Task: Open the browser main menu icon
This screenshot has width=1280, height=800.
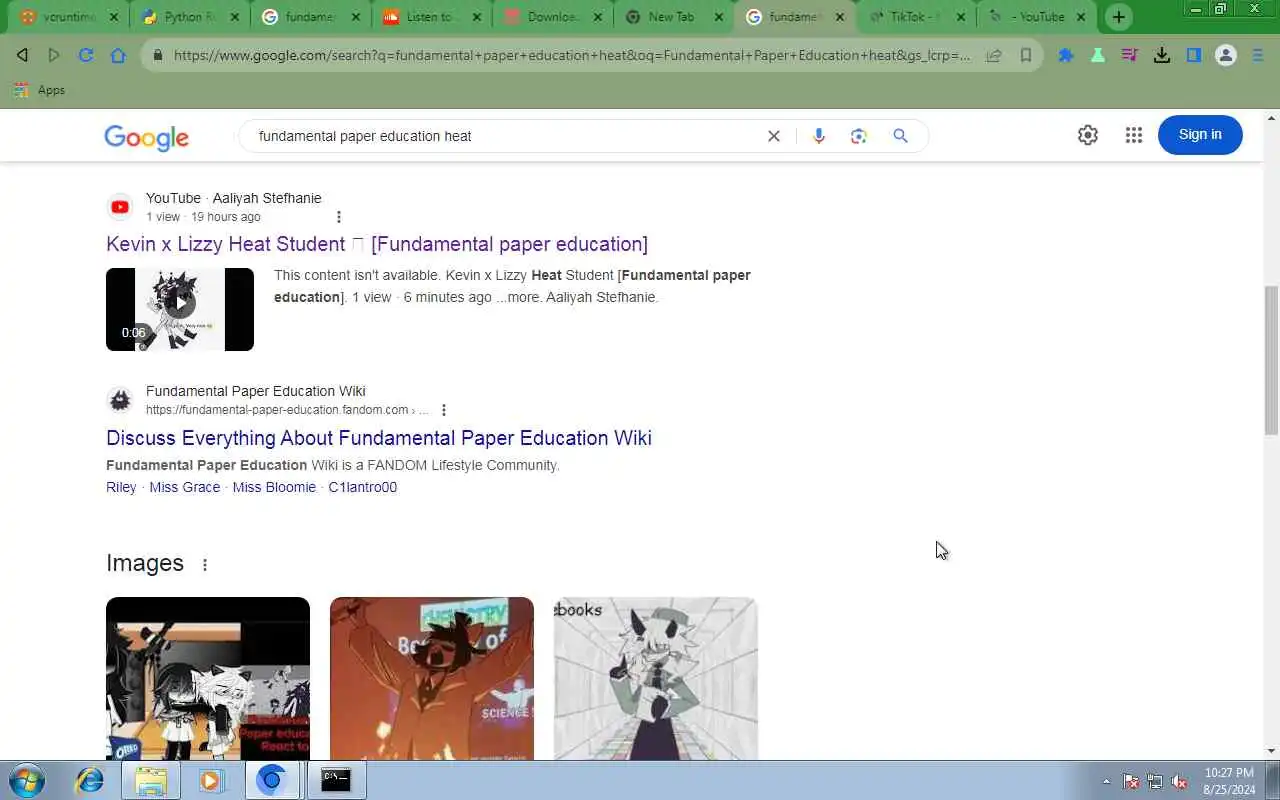Action: coord(1258,55)
